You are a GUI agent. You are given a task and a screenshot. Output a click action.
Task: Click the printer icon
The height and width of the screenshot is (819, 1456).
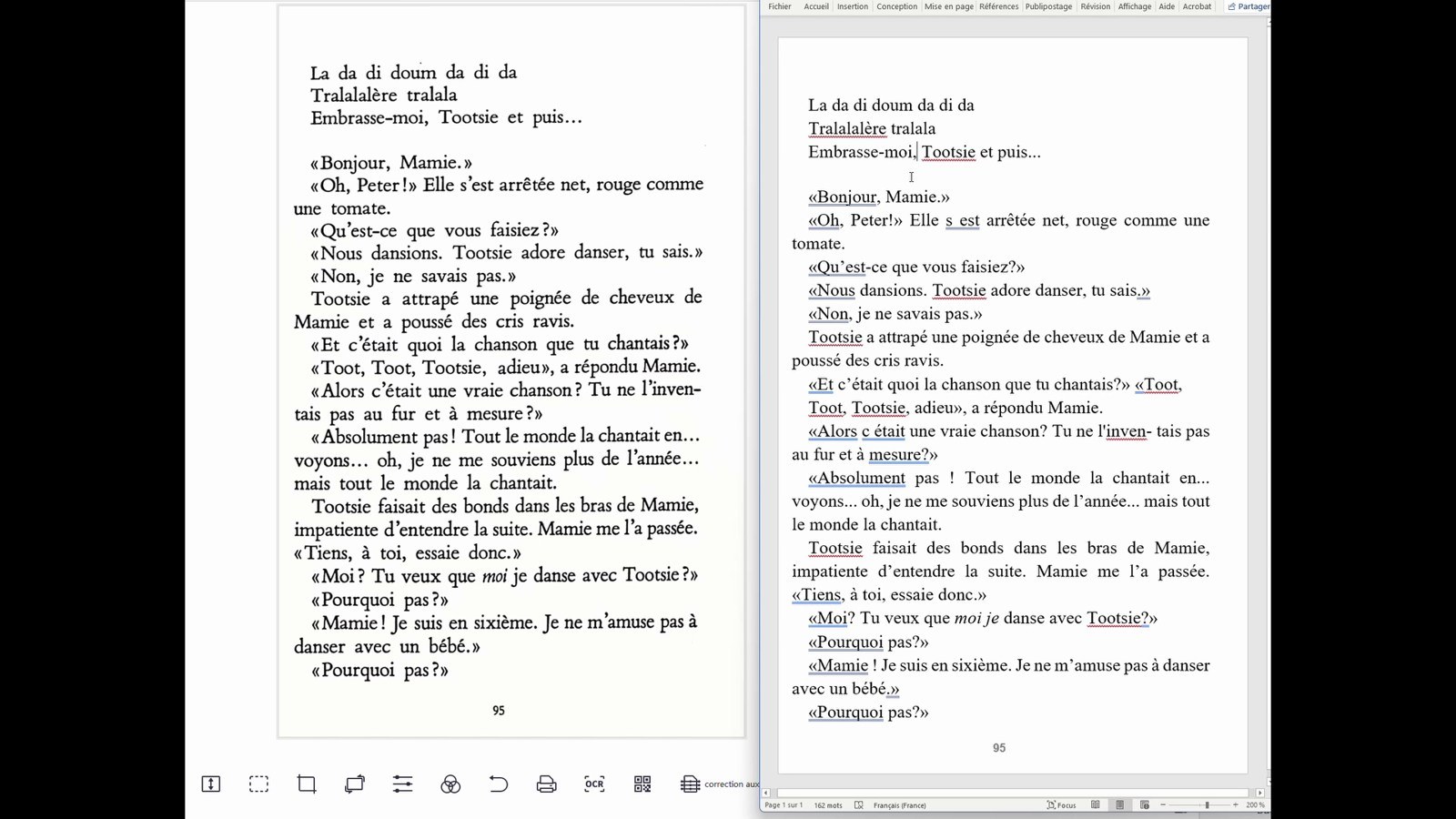tap(547, 784)
